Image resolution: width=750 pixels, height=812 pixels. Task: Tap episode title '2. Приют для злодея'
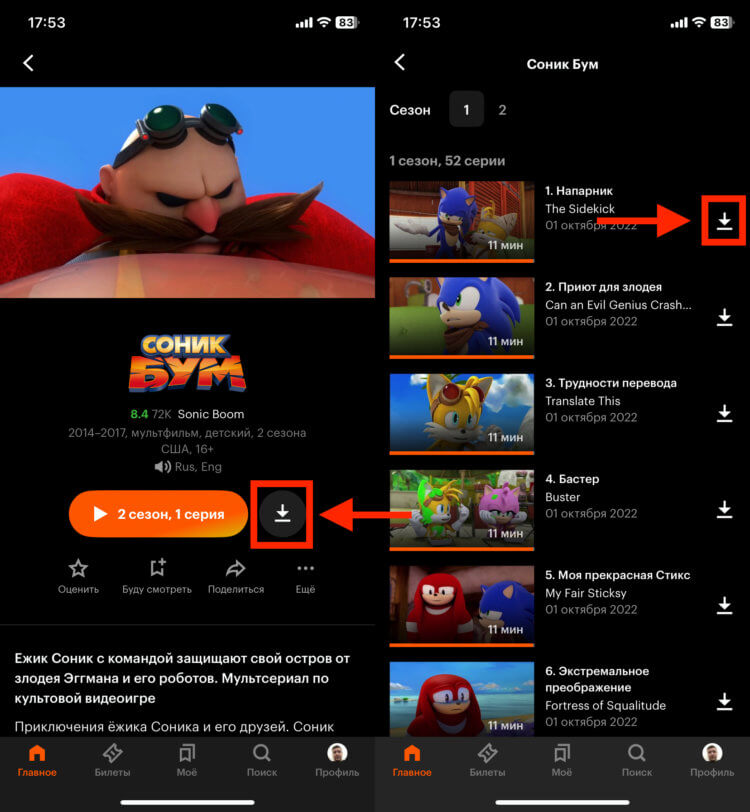(x=603, y=287)
